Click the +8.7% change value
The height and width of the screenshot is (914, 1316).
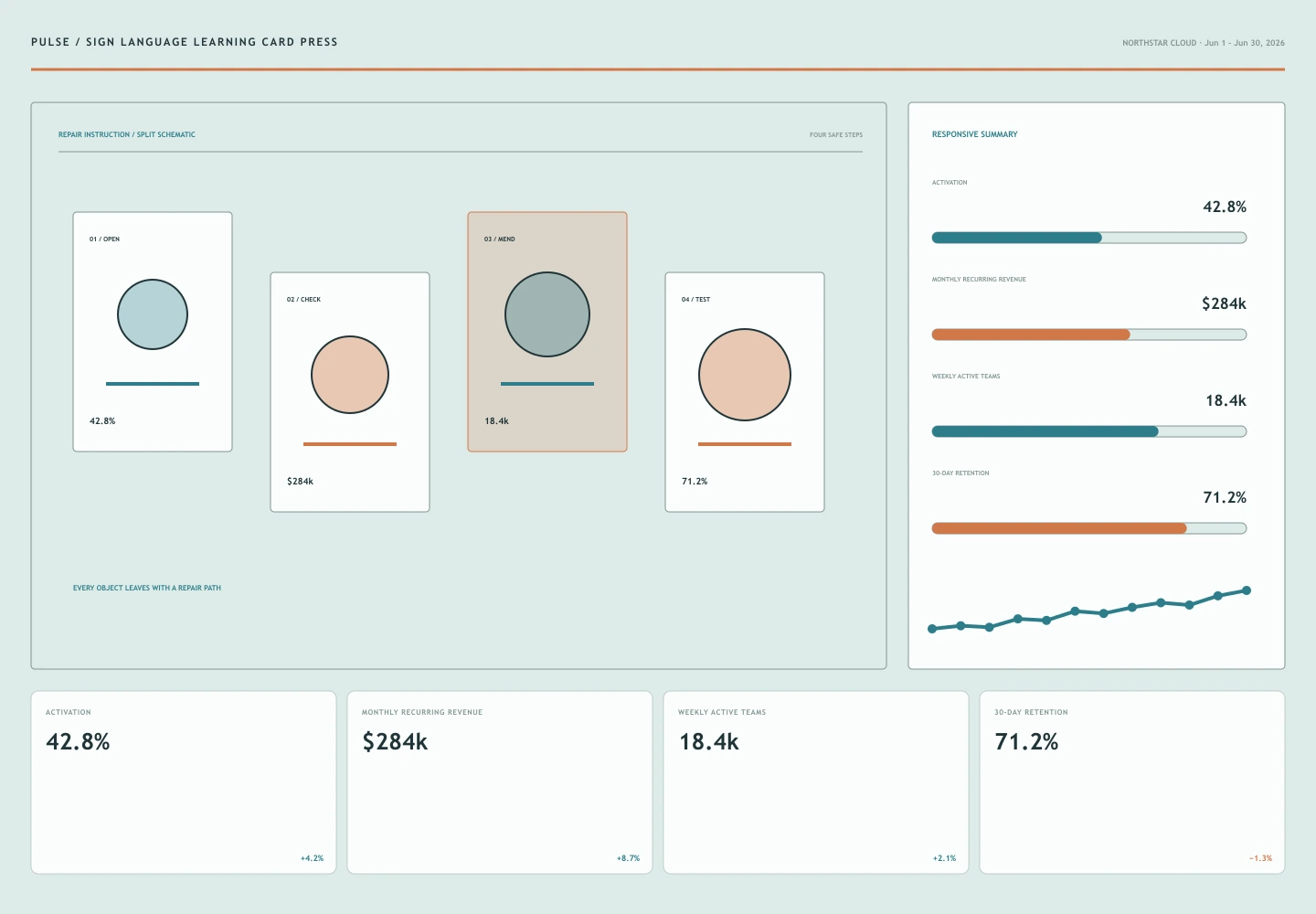(x=628, y=858)
